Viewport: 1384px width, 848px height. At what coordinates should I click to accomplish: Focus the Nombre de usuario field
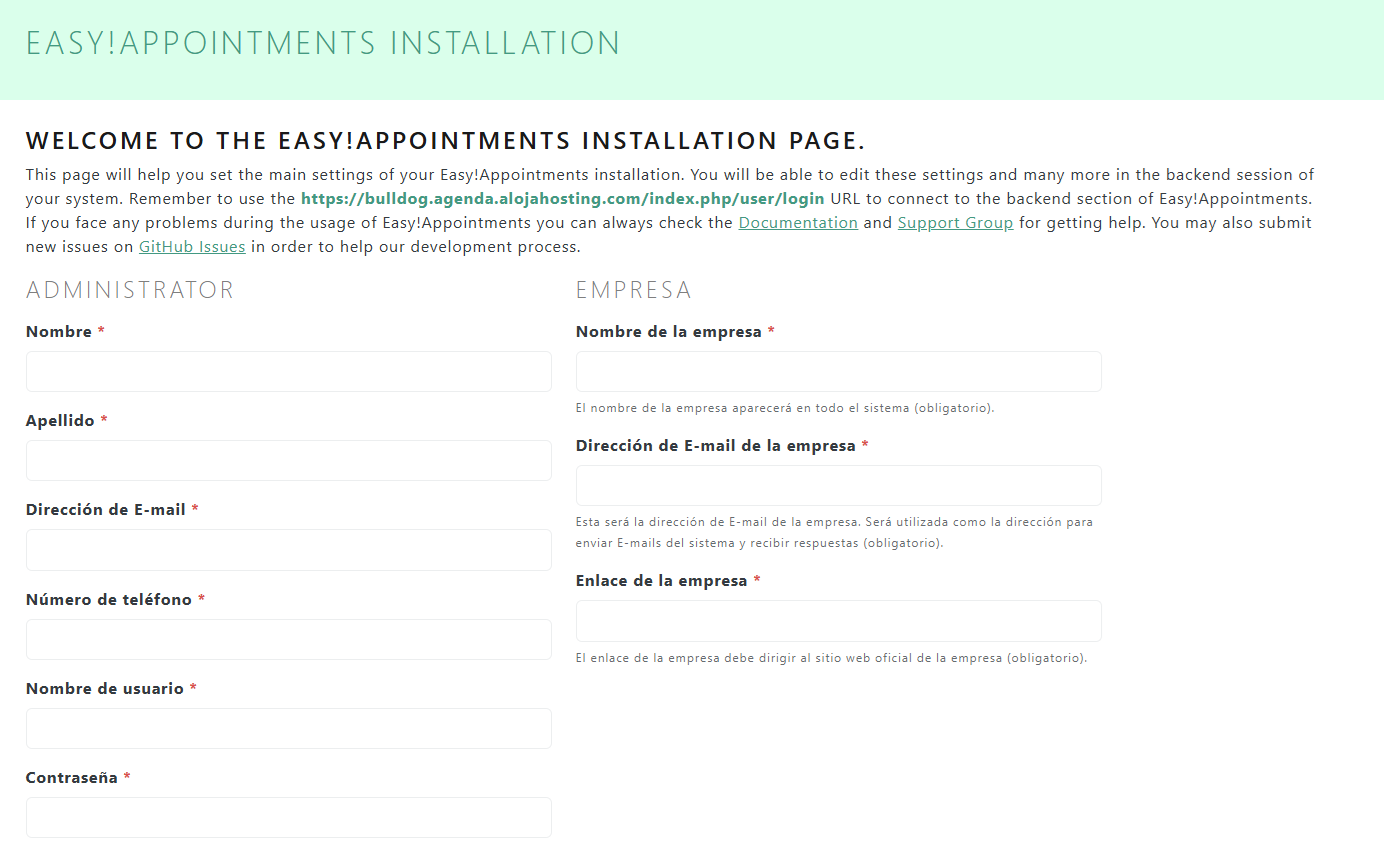[x=288, y=728]
